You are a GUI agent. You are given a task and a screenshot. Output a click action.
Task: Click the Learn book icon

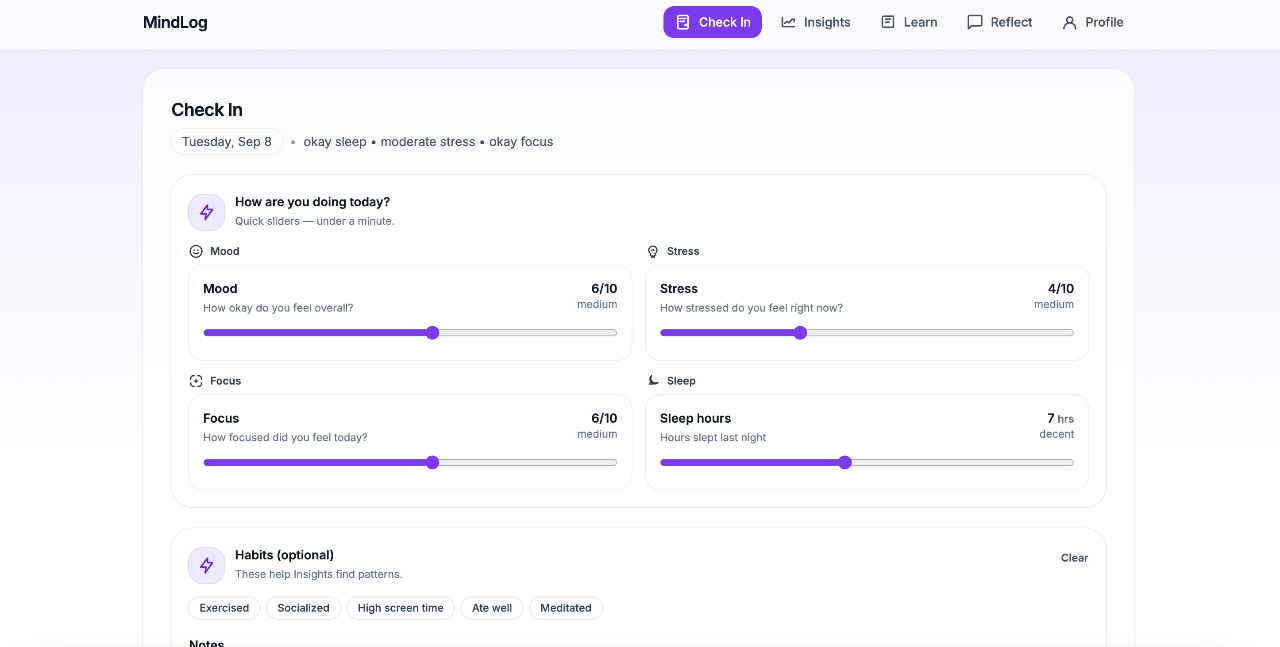pyautogui.click(x=888, y=22)
